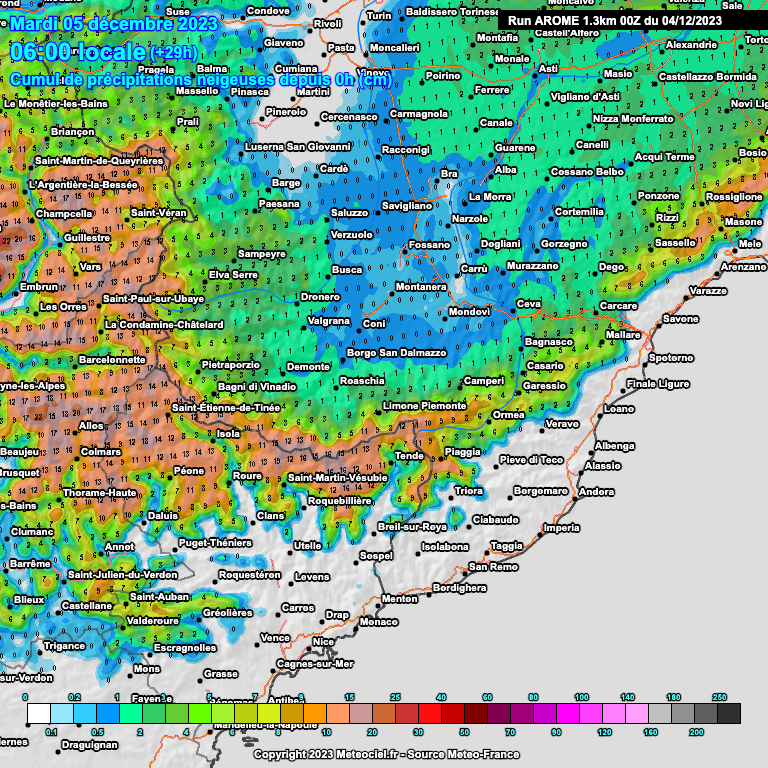Click the Briançon town label
The height and width of the screenshot is (768, 768).
pos(71,132)
